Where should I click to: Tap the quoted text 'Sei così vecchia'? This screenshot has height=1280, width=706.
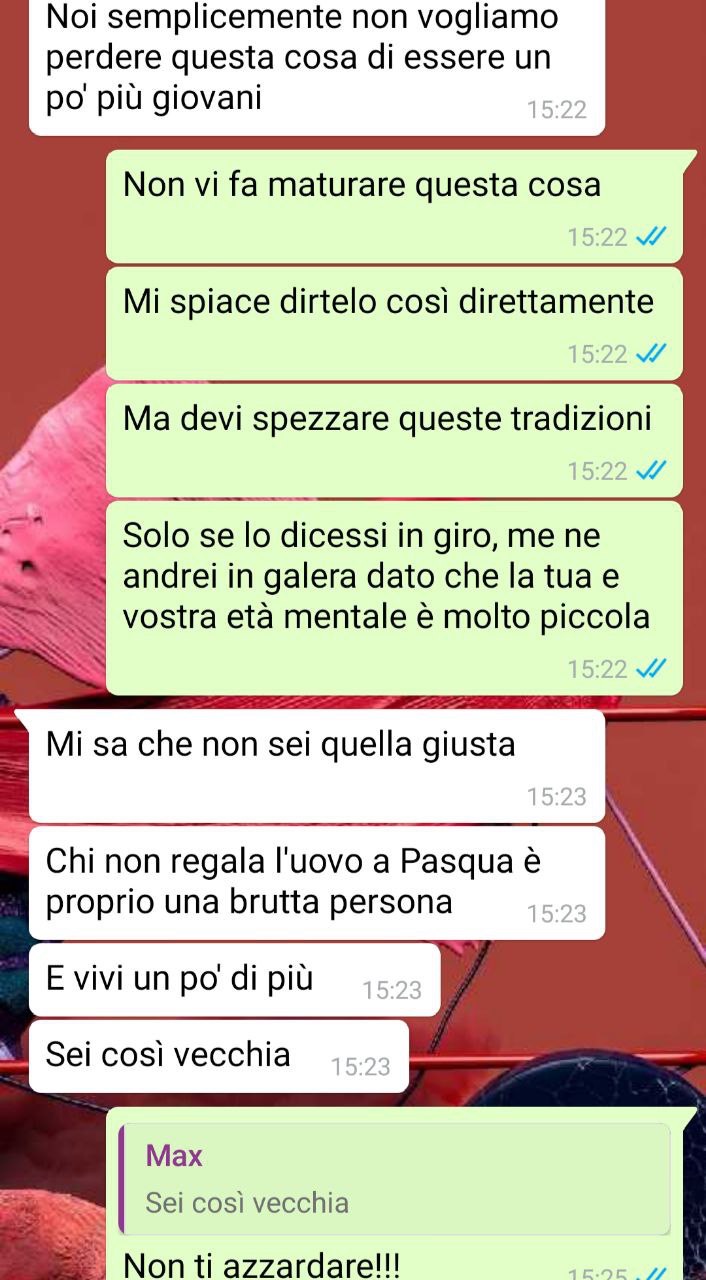[247, 1202]
